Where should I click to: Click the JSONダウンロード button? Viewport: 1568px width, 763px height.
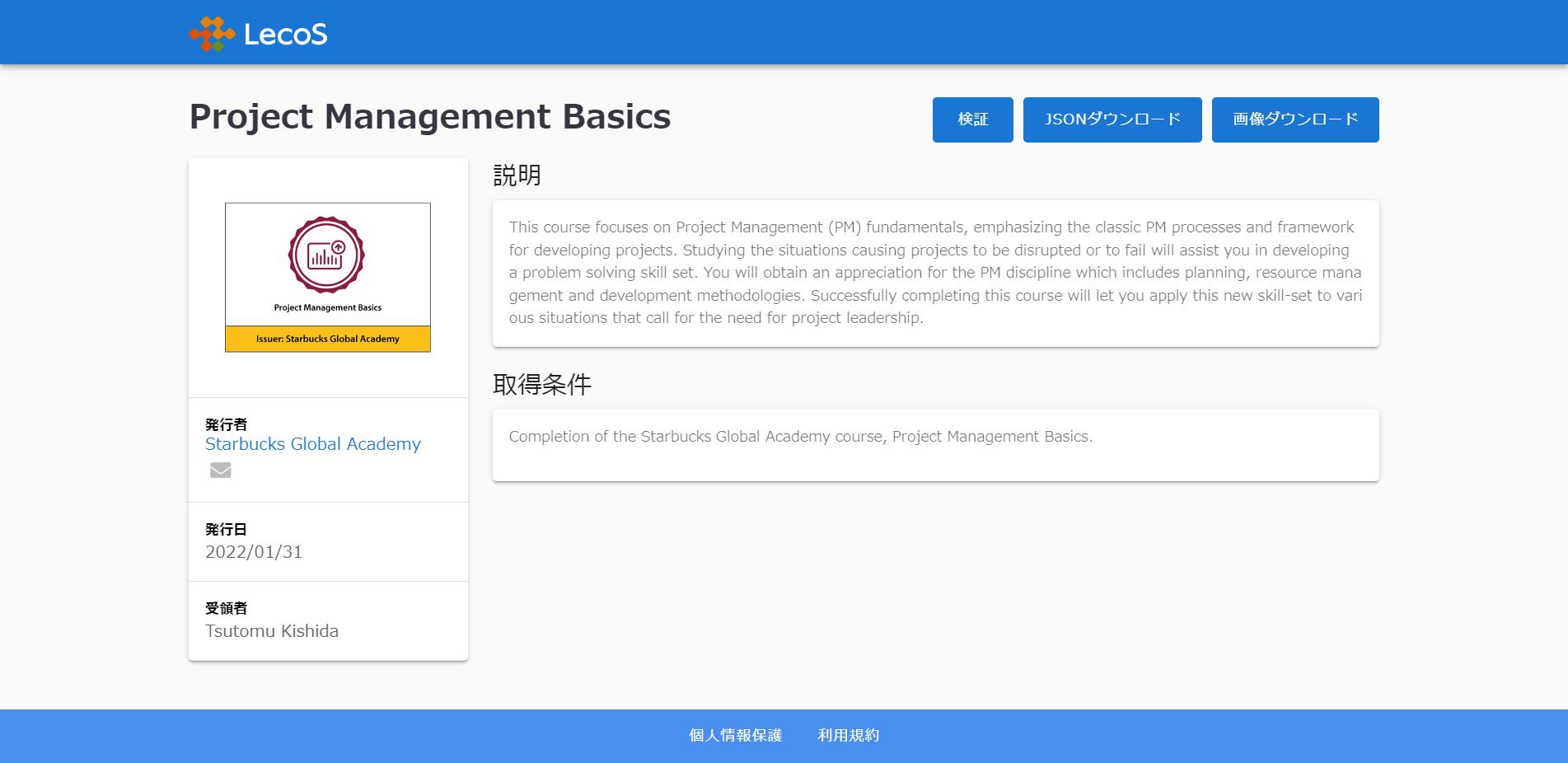[1112, 119]
